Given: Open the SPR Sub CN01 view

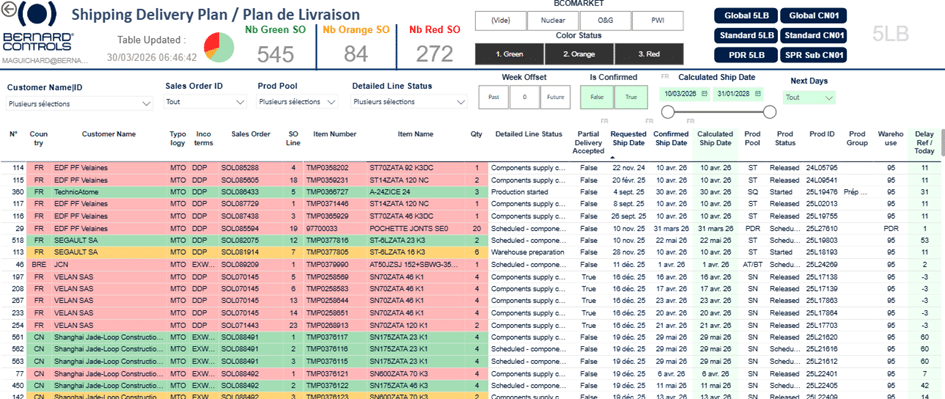Looking at the screenshot, I should (814, 55).
